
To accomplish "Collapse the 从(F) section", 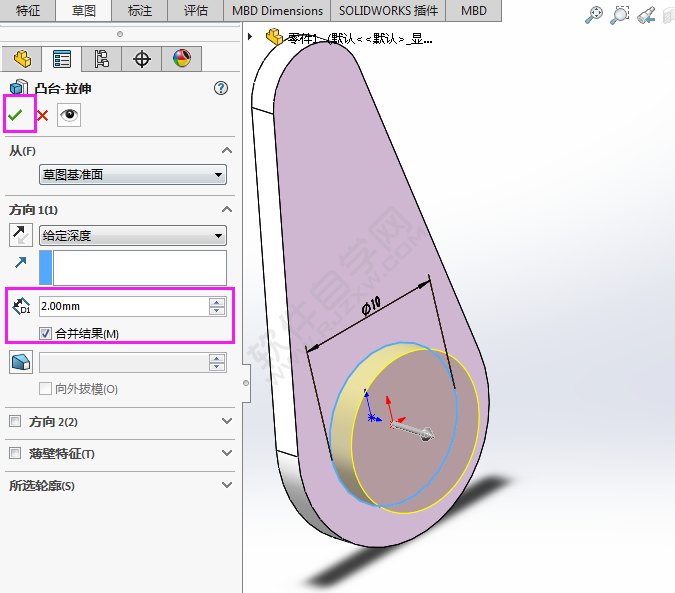I will click(x=227, y=151).
